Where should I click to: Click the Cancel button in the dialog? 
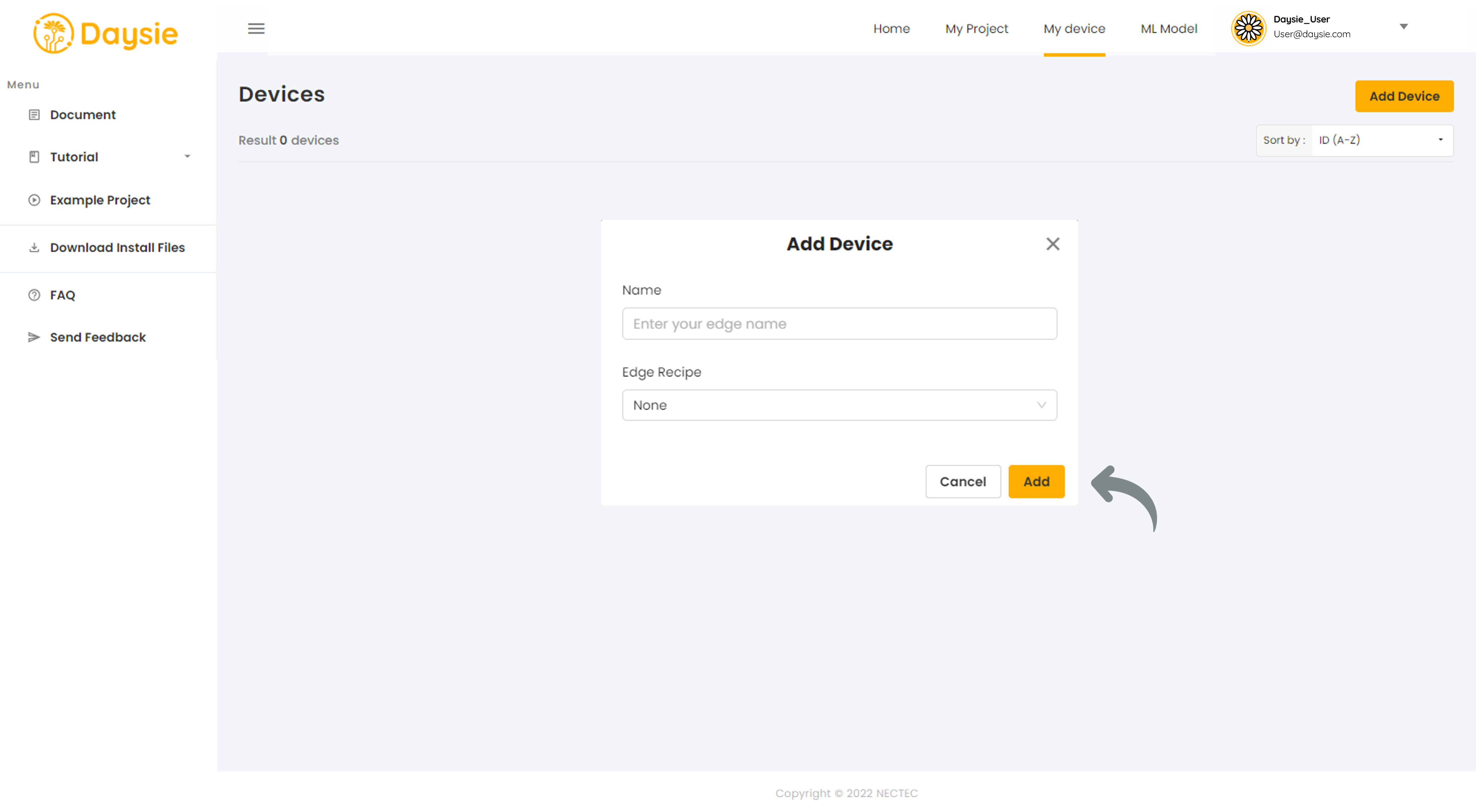(963, 481)
